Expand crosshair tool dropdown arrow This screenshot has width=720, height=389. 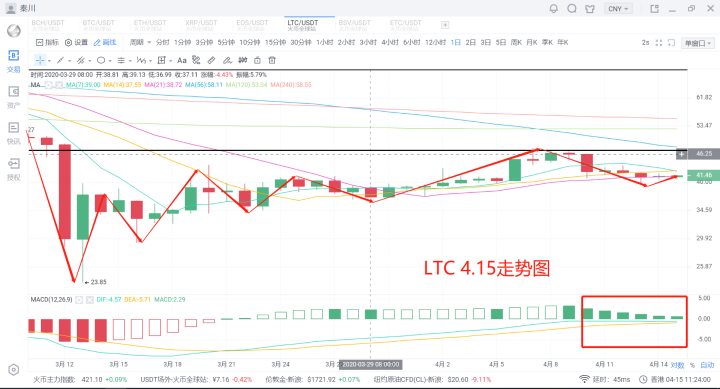(49, 61)
